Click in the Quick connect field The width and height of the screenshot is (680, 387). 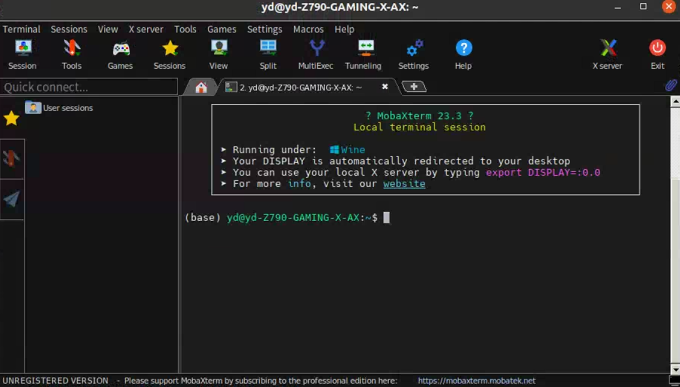[89, 87]
